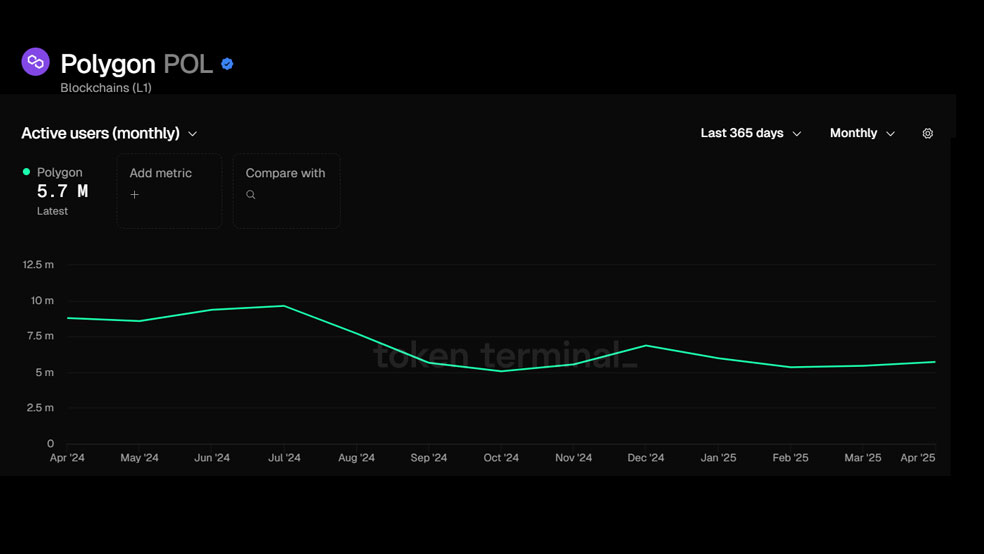
Task: Click the Jul '24 x-axis label
Action: click(284, 458)
